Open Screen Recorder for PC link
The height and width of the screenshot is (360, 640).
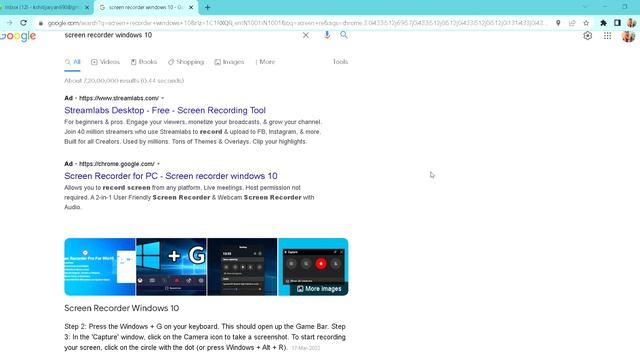click(171, 176)
